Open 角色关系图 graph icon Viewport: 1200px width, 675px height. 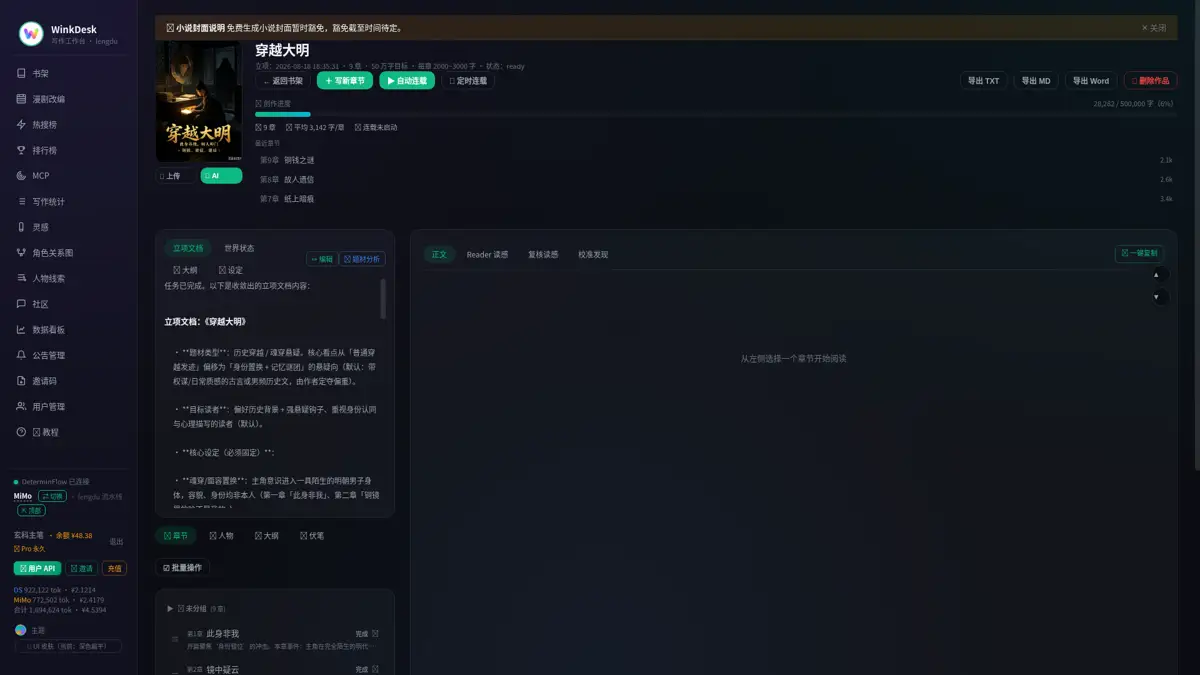[x=21, y=253]
